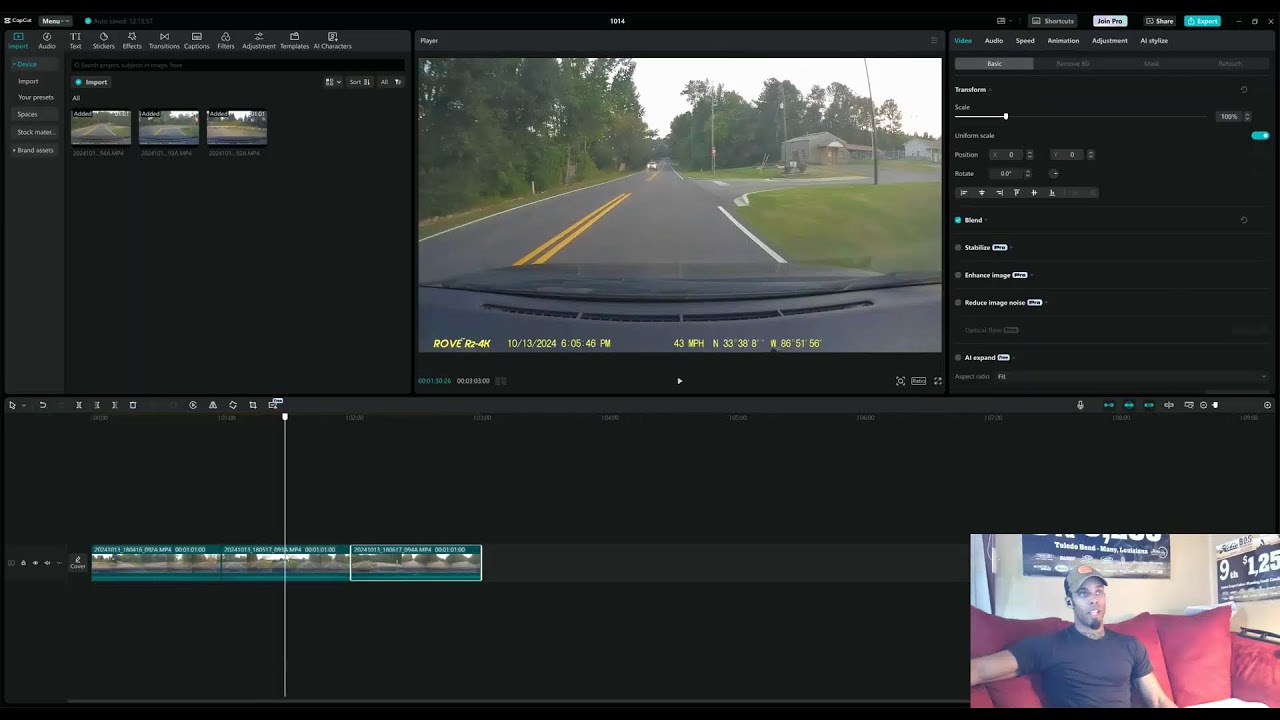Select Your presets in the sidebar

pos(36,97)
